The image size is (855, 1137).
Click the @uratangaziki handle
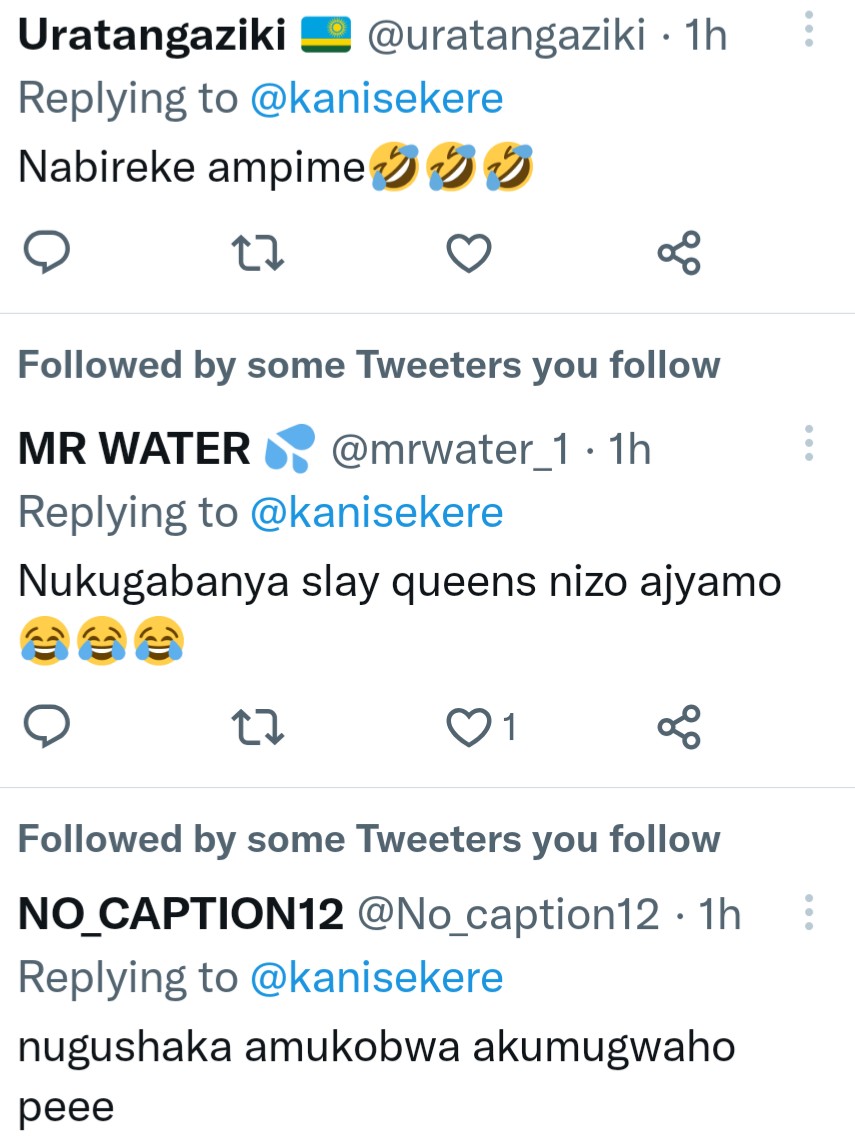507,36
